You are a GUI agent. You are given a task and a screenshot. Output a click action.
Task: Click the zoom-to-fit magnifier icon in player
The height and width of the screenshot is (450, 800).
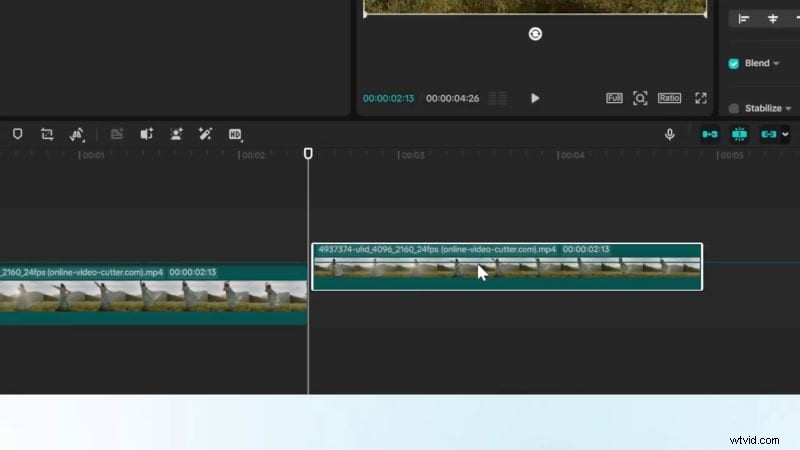(640, 98)
